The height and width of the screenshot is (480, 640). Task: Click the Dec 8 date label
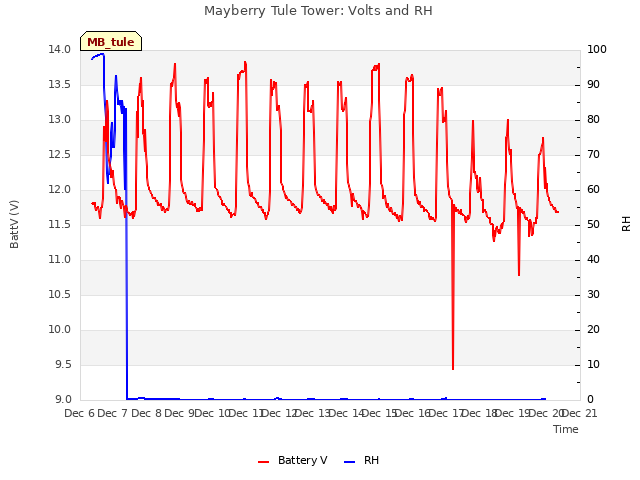[x=146, y=414]
